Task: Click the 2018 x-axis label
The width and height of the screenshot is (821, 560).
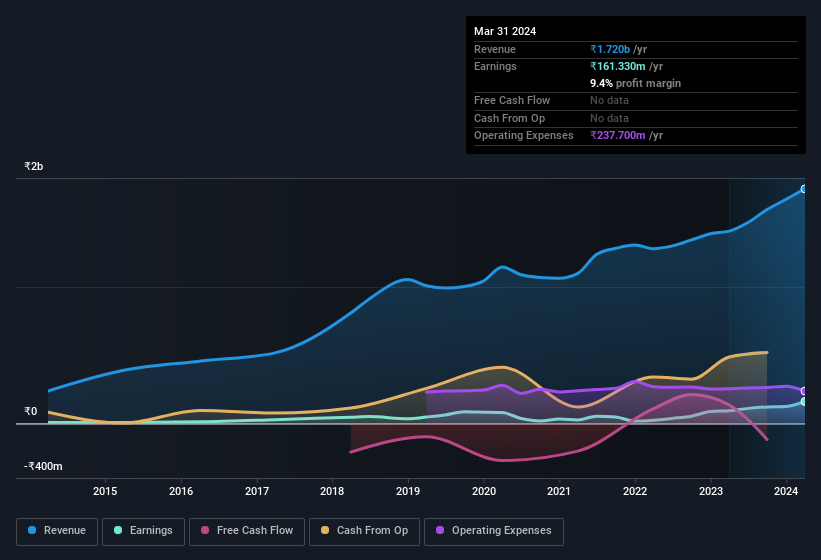Action: (x=332, y=491)
